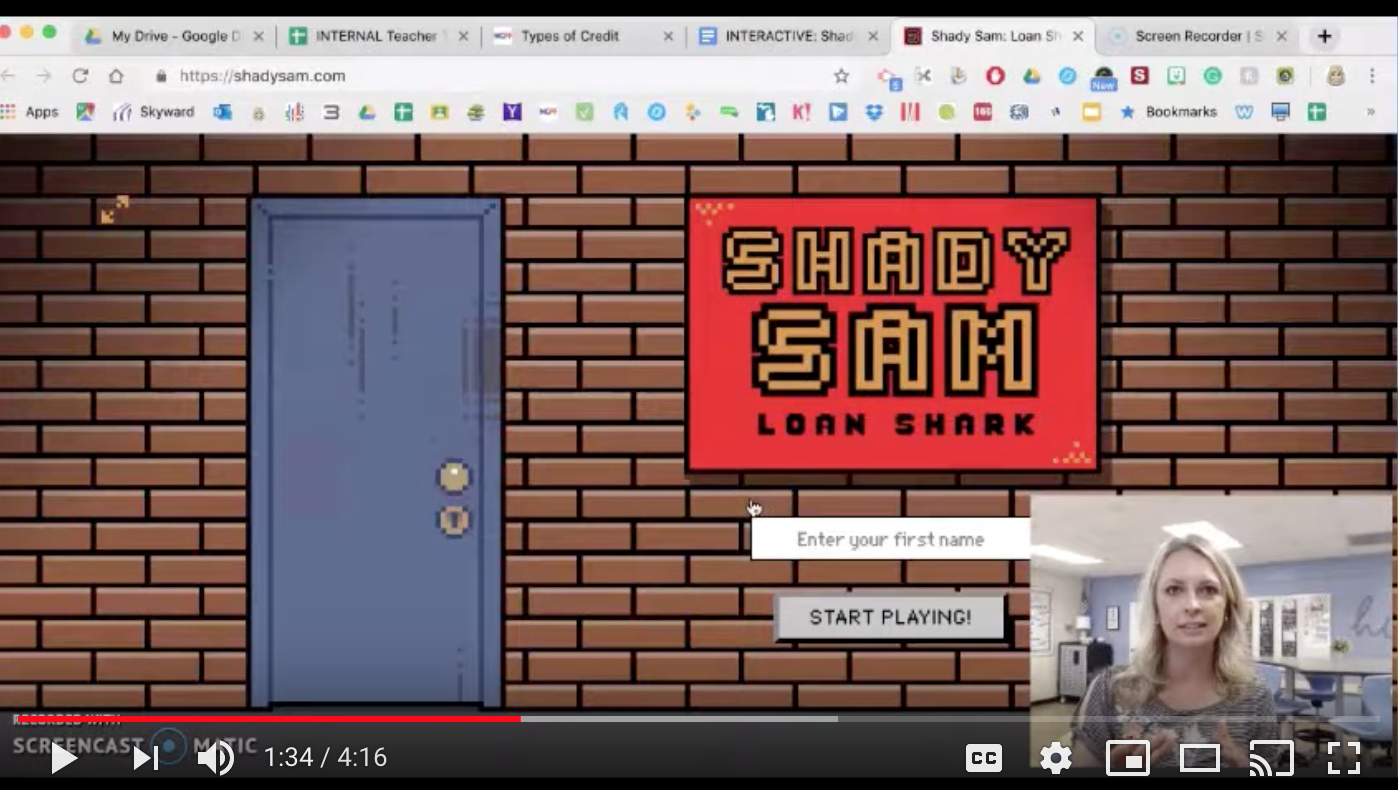Viewport: 1398px width, 790px height.
Task: Click the closed captions button
Action: pos(984,758)
